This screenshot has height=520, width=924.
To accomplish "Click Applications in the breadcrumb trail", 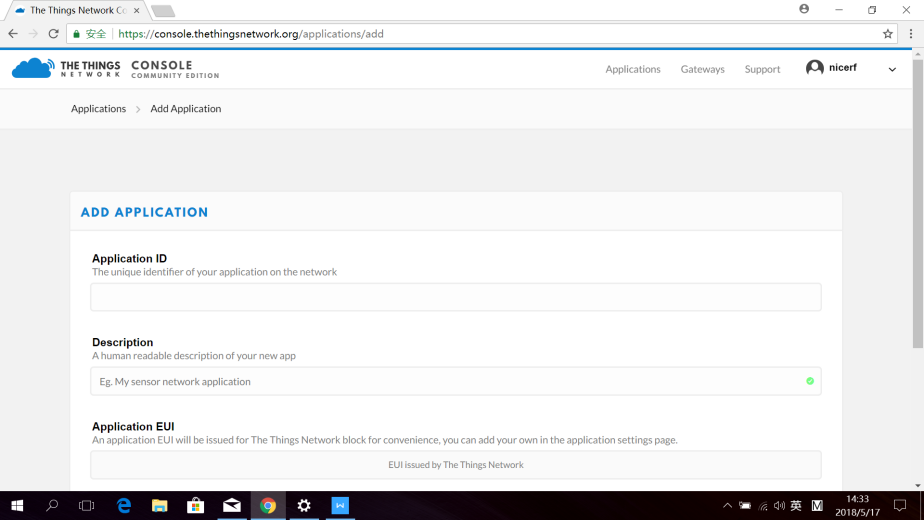I will 98,109.
